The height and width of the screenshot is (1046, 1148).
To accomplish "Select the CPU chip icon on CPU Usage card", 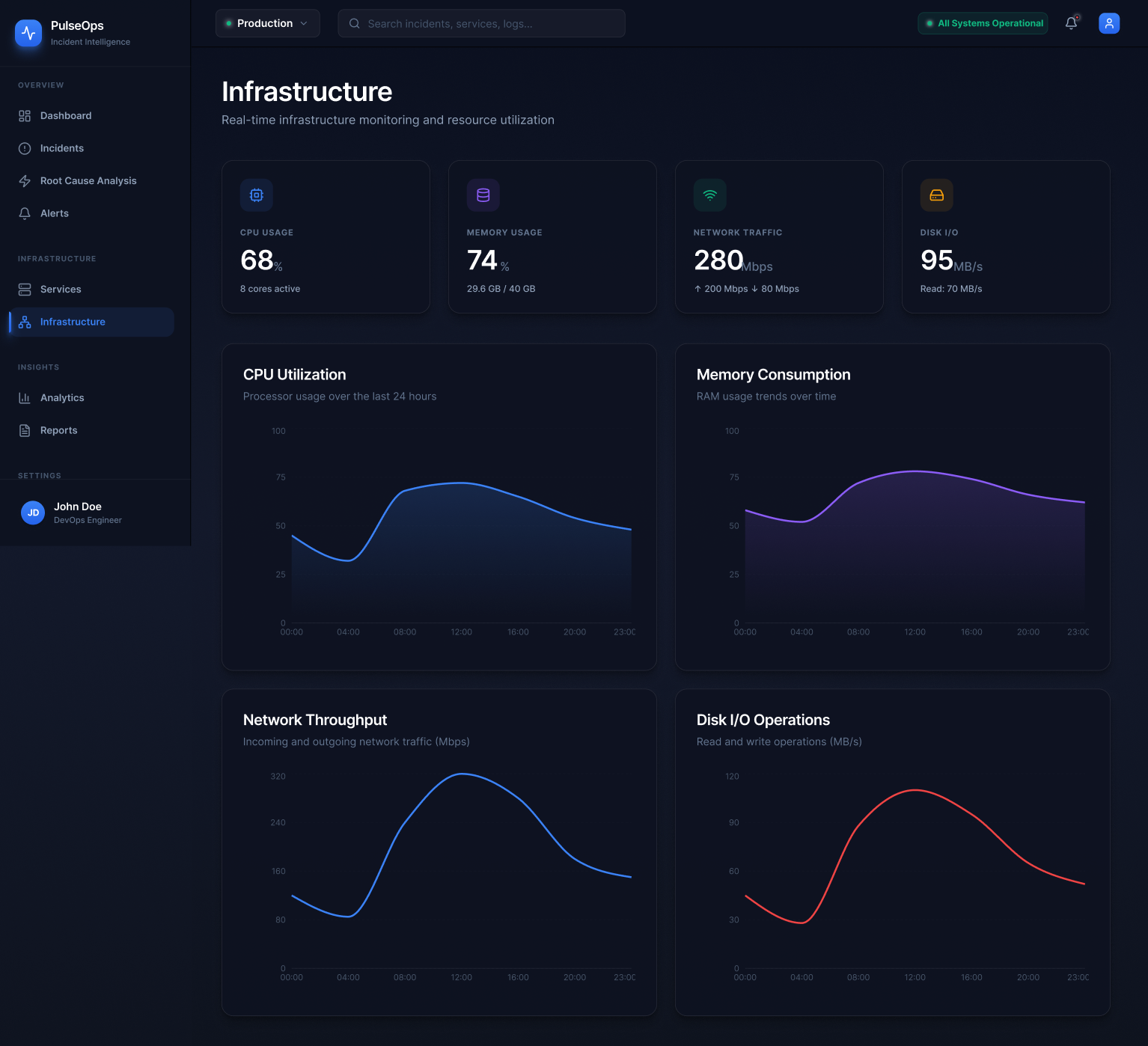I will 256,195.
